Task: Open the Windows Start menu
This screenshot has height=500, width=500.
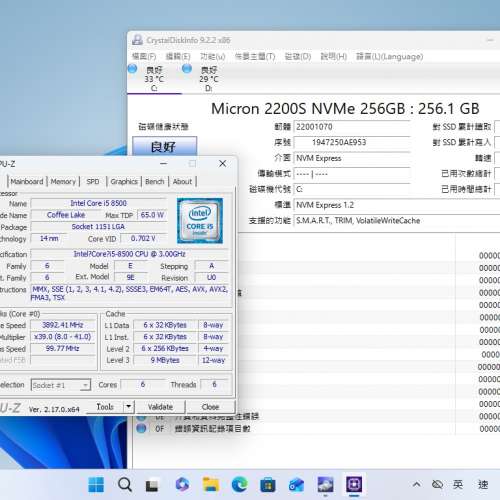Action: (96, 485)
